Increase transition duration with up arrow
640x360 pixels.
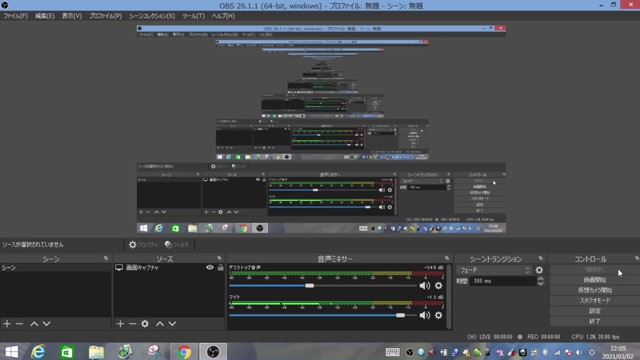[540, 279]
